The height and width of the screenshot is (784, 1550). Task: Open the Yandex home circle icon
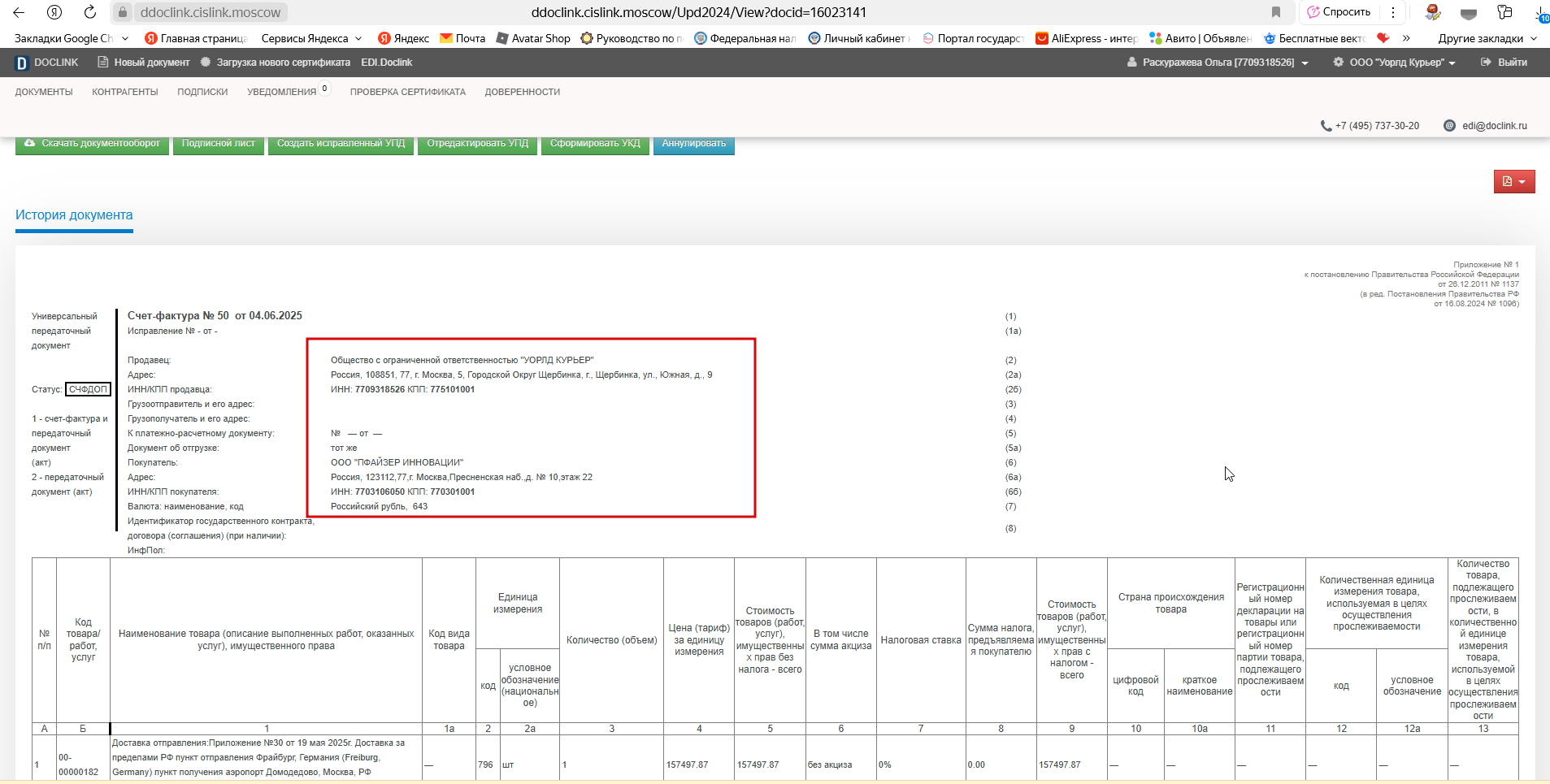coord(54,12)
